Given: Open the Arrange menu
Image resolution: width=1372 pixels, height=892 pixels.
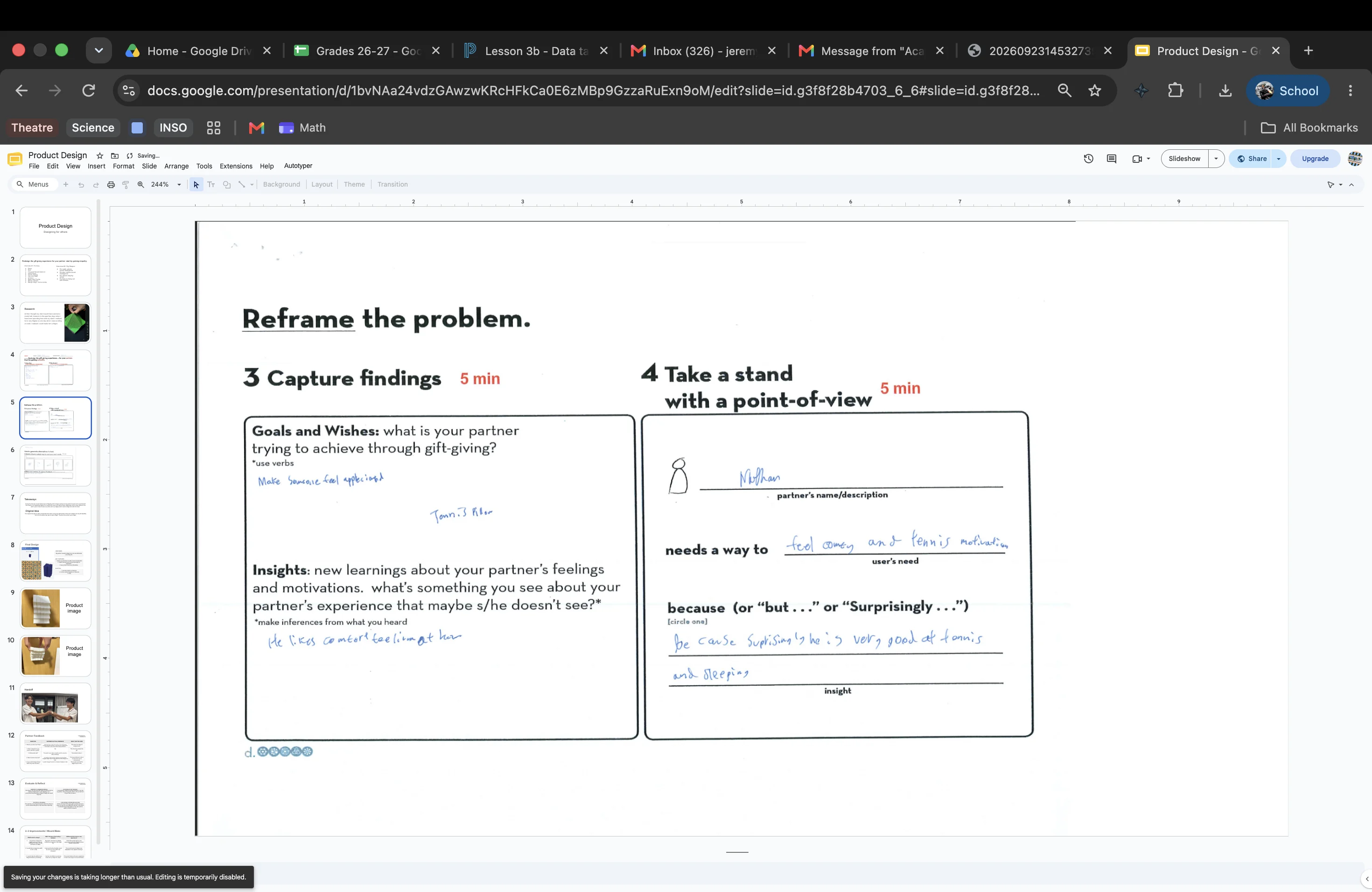Looking at the screenshot, I should click(176, 166).
